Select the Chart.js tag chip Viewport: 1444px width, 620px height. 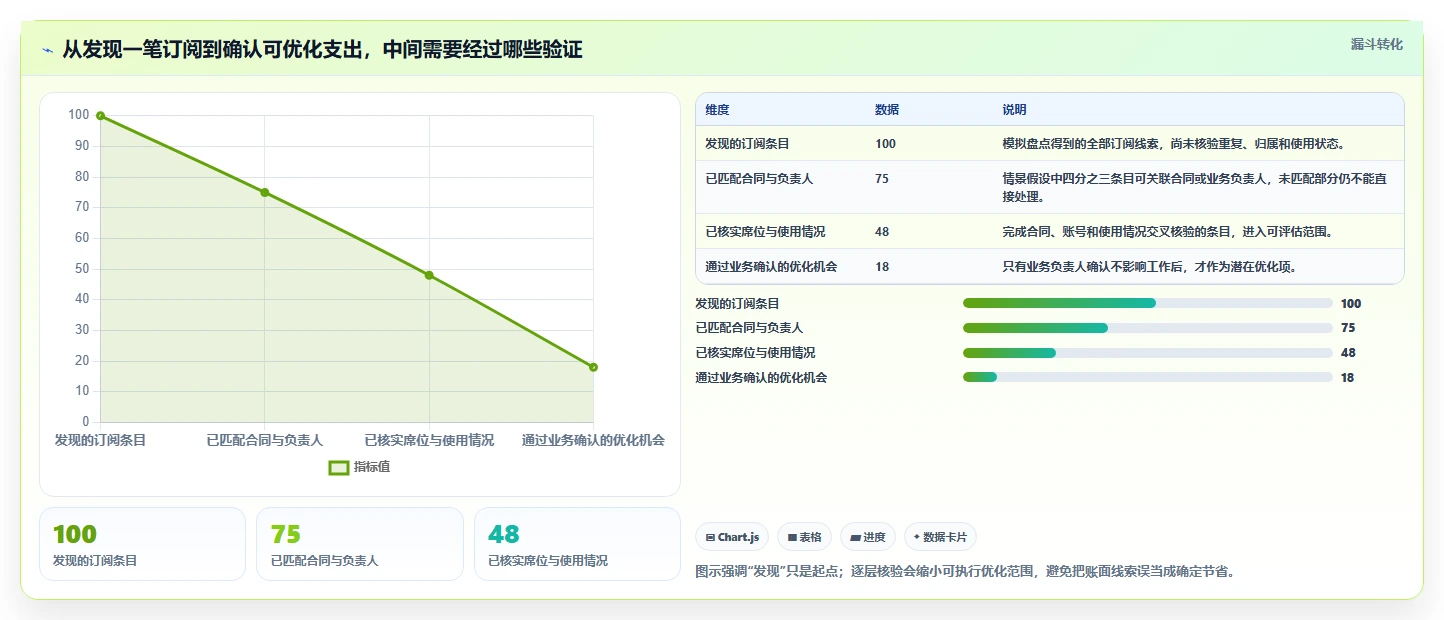coord(732,537)
